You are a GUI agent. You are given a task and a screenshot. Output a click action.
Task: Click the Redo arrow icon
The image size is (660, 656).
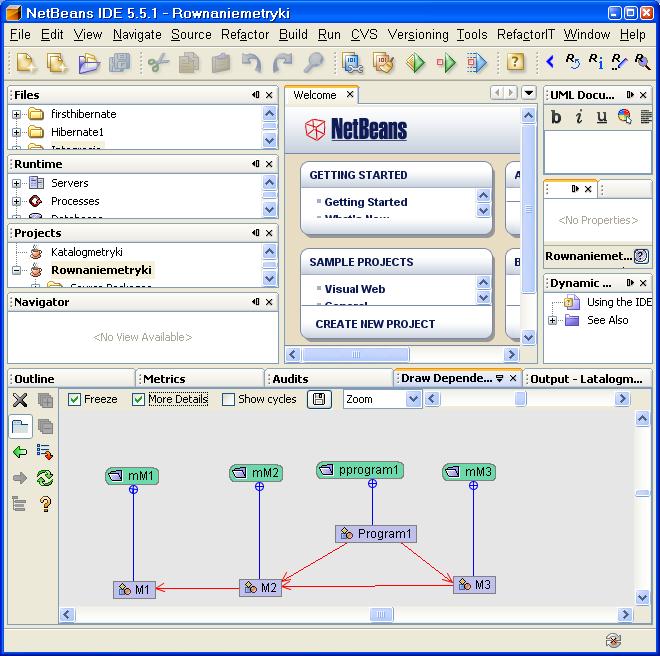pyautogui.click(x=282, y=63)
